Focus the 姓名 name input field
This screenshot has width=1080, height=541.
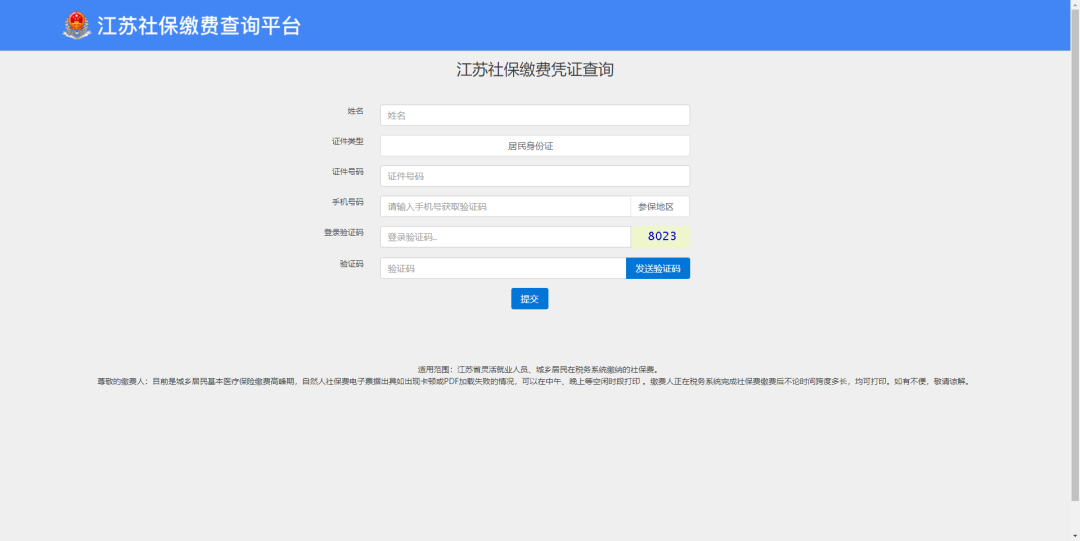[534, 115]
